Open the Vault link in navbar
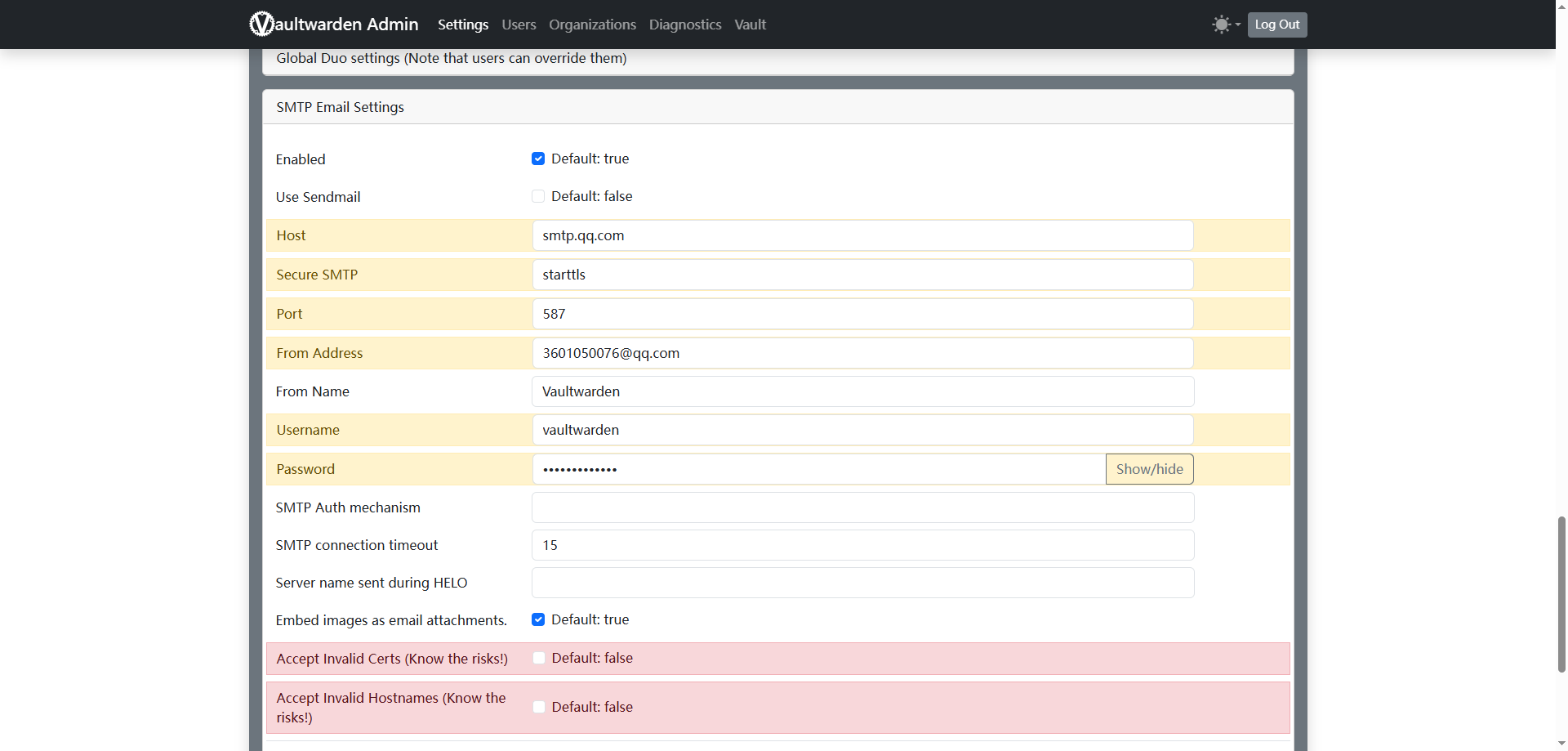Image resolution: width=1568 pixels, height=751 pixels. pyautogui.click(x=750, y=25)
